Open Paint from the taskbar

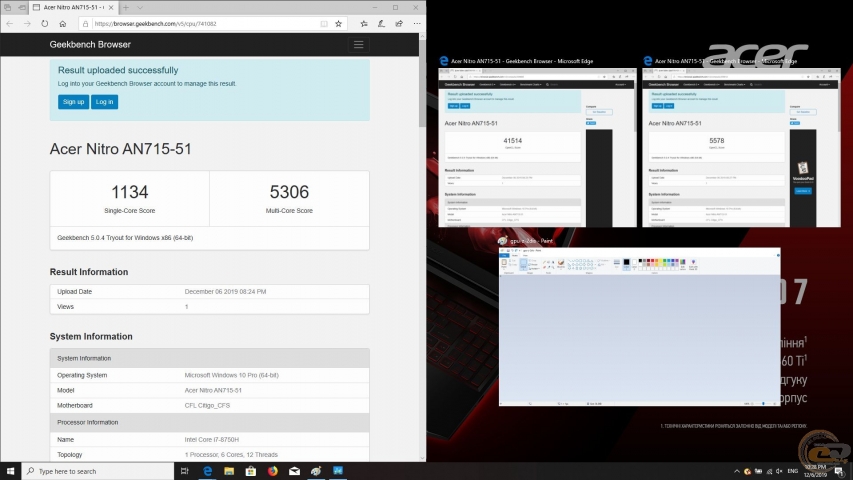316,471
